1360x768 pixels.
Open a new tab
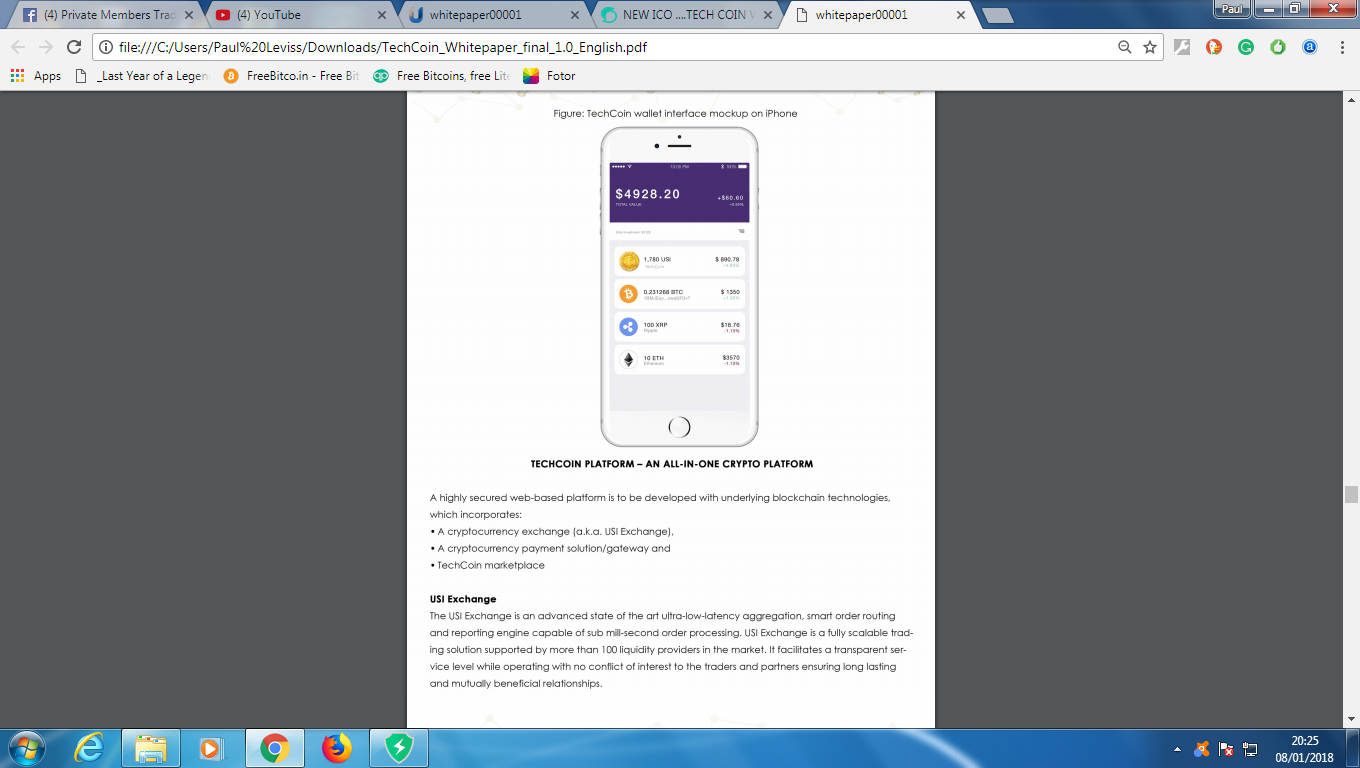click(998, 16)
